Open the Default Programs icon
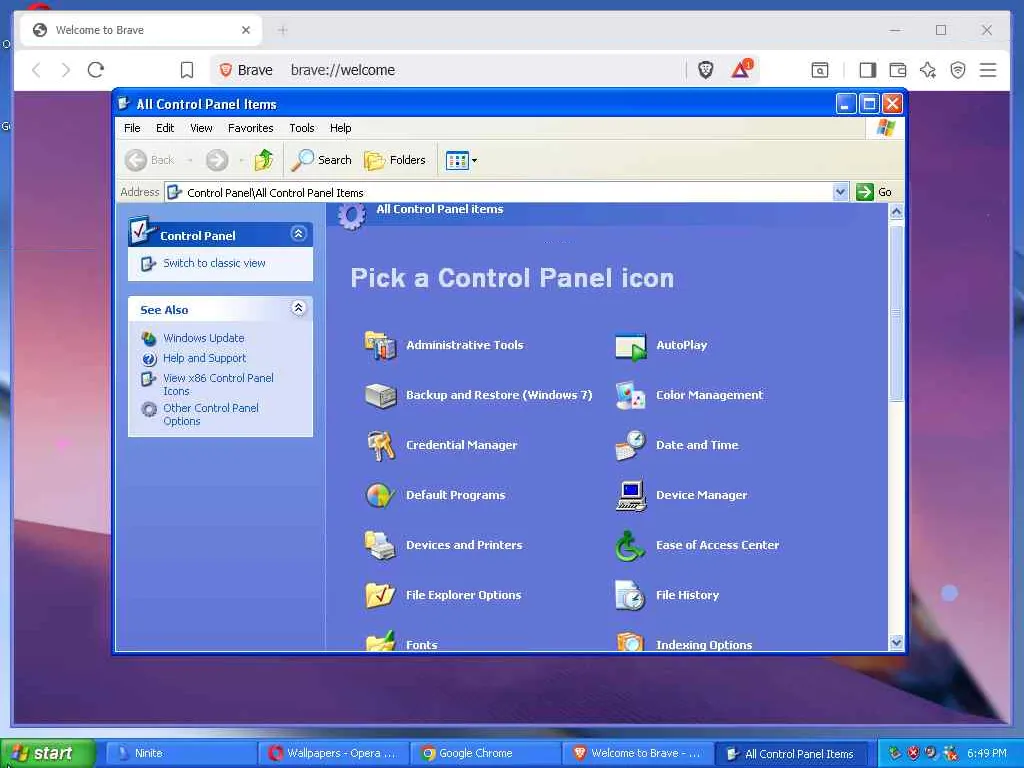 coord(380,495)
